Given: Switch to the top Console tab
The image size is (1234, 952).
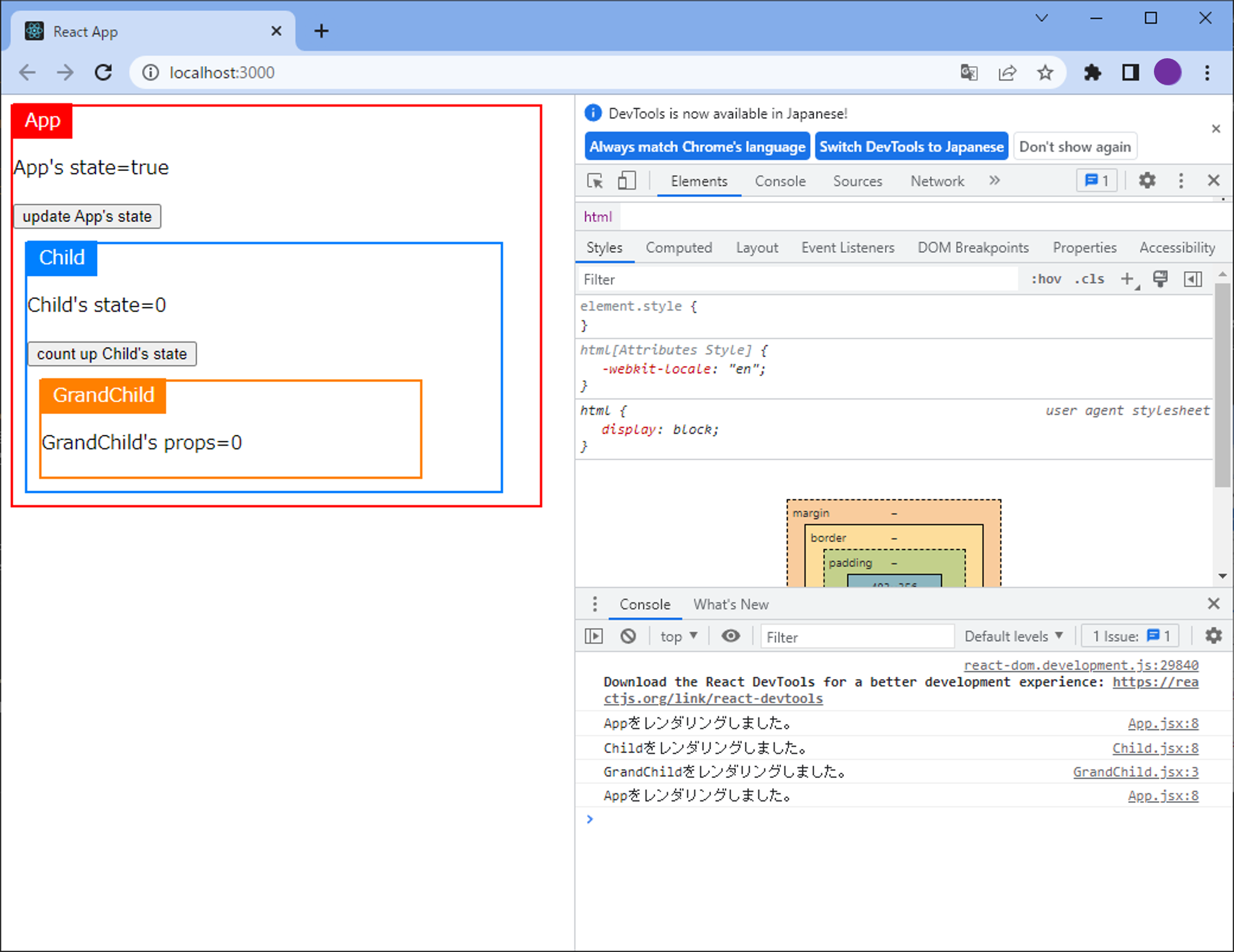Looking at the screenshot, I should point(780,181).
